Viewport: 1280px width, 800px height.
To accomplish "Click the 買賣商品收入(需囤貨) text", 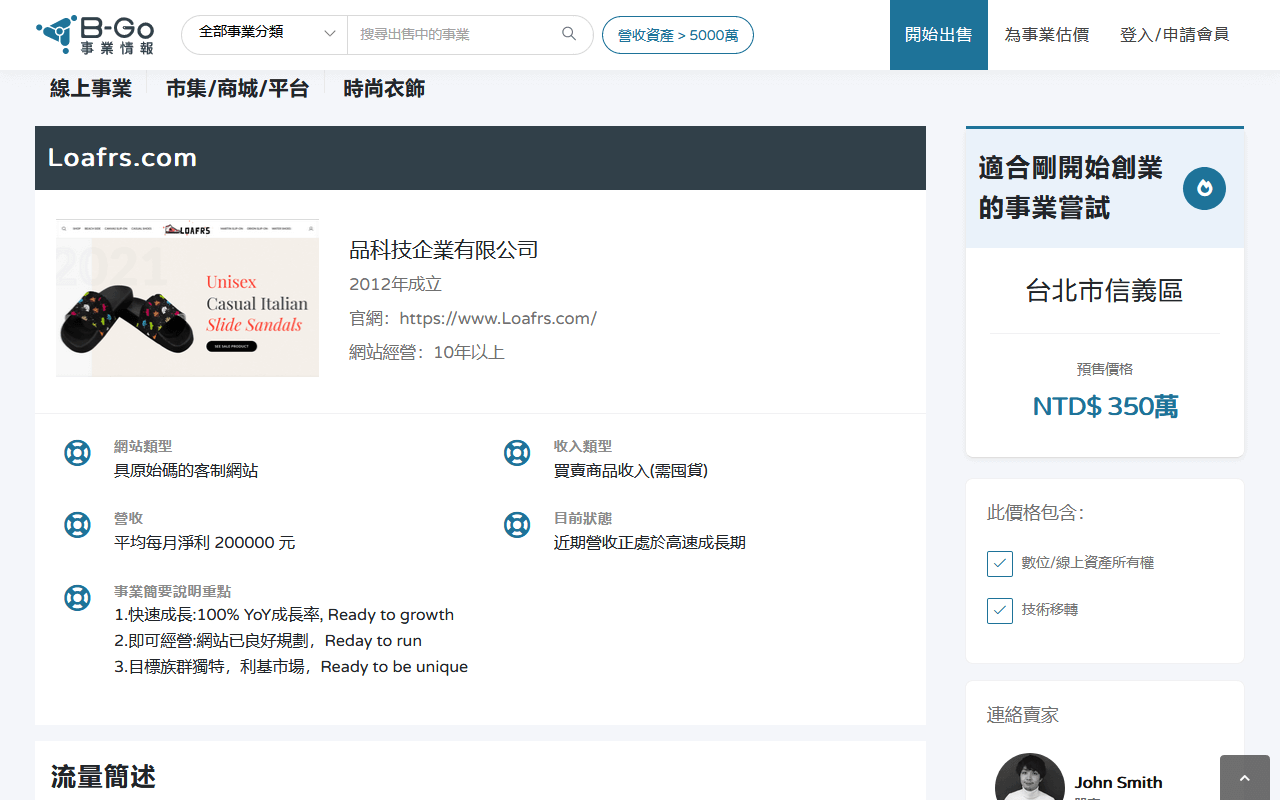I will coord(631,471).
